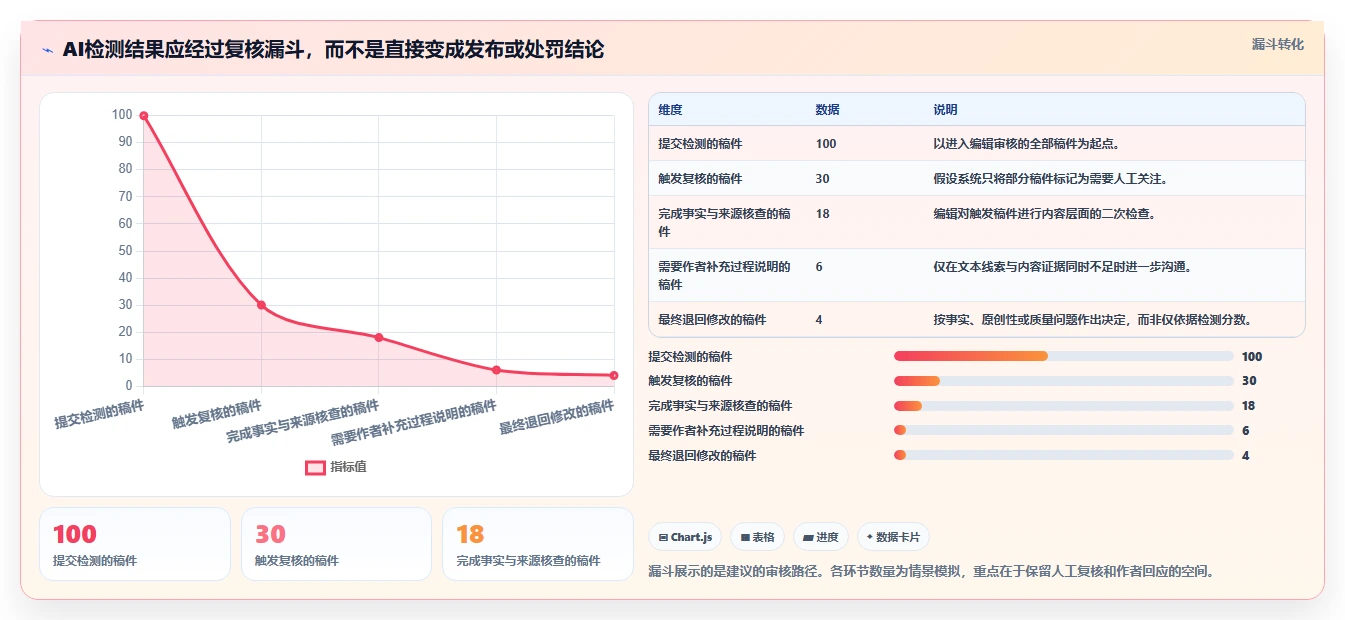Click the 维度 table column header
The height and width of the screenshot is (620, 1345).
pyautogui.click(x=670, y=110)
